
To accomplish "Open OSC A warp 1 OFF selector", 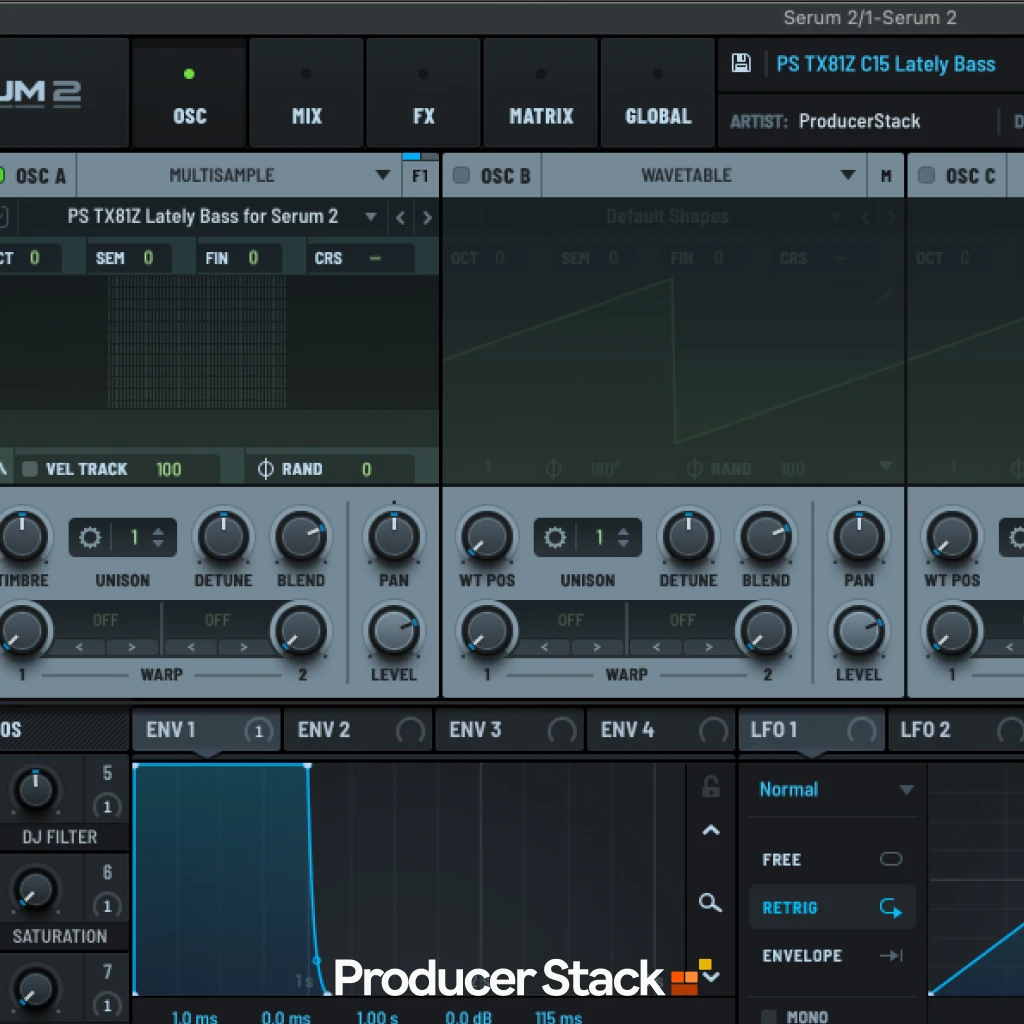I will [105, 620].
